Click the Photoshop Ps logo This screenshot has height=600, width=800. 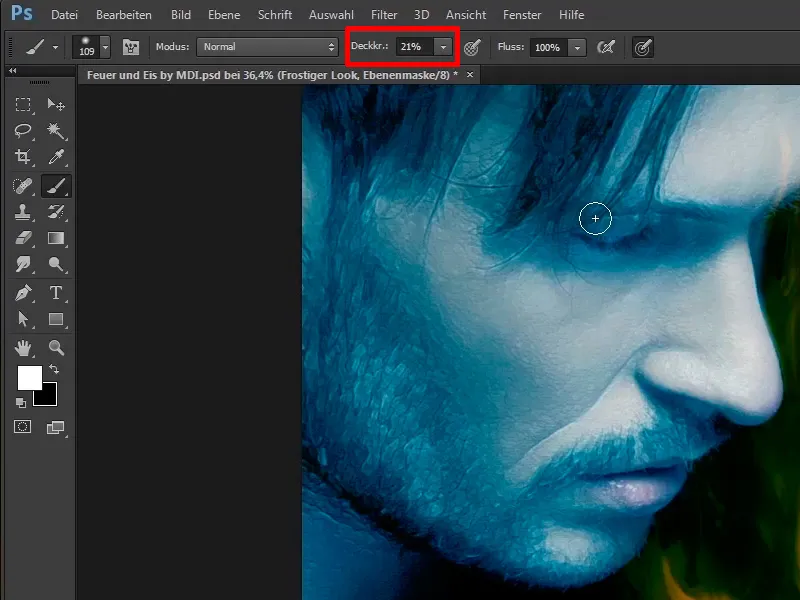22,13
